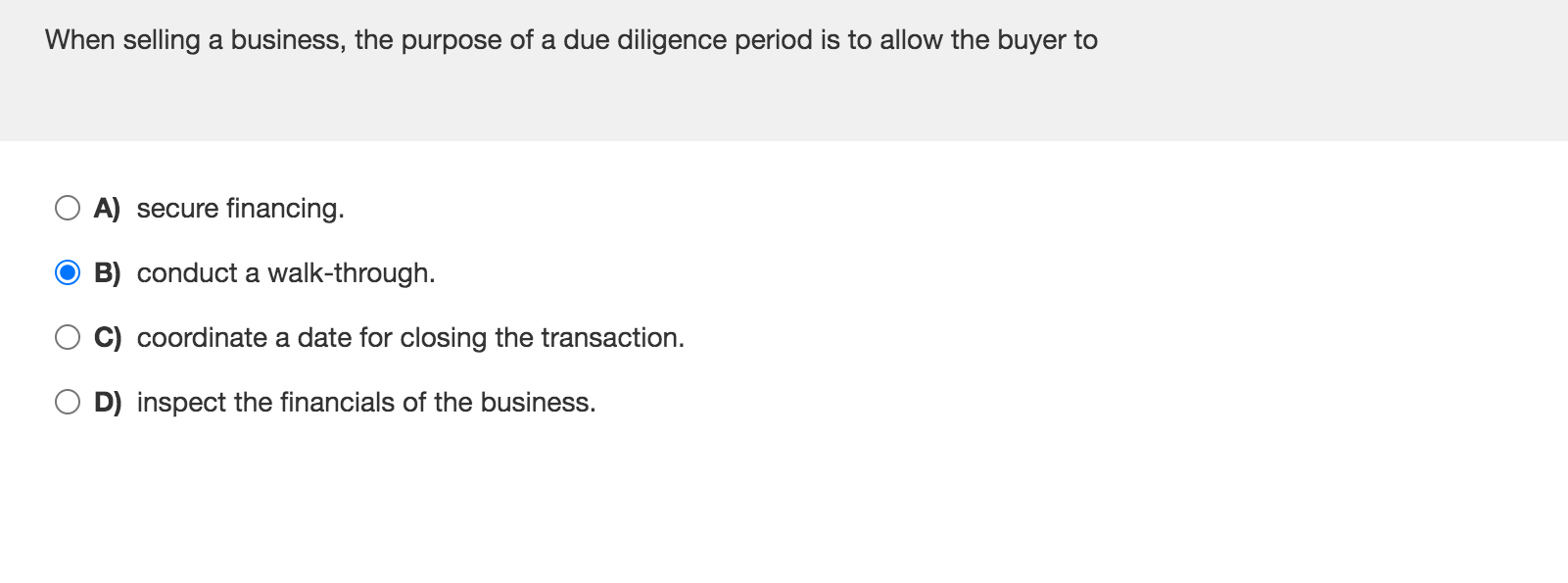Choose answer B conduct a walk-through
Image resolution: width=1568 pixels, height=583 pixels.
tap(286, 272)
